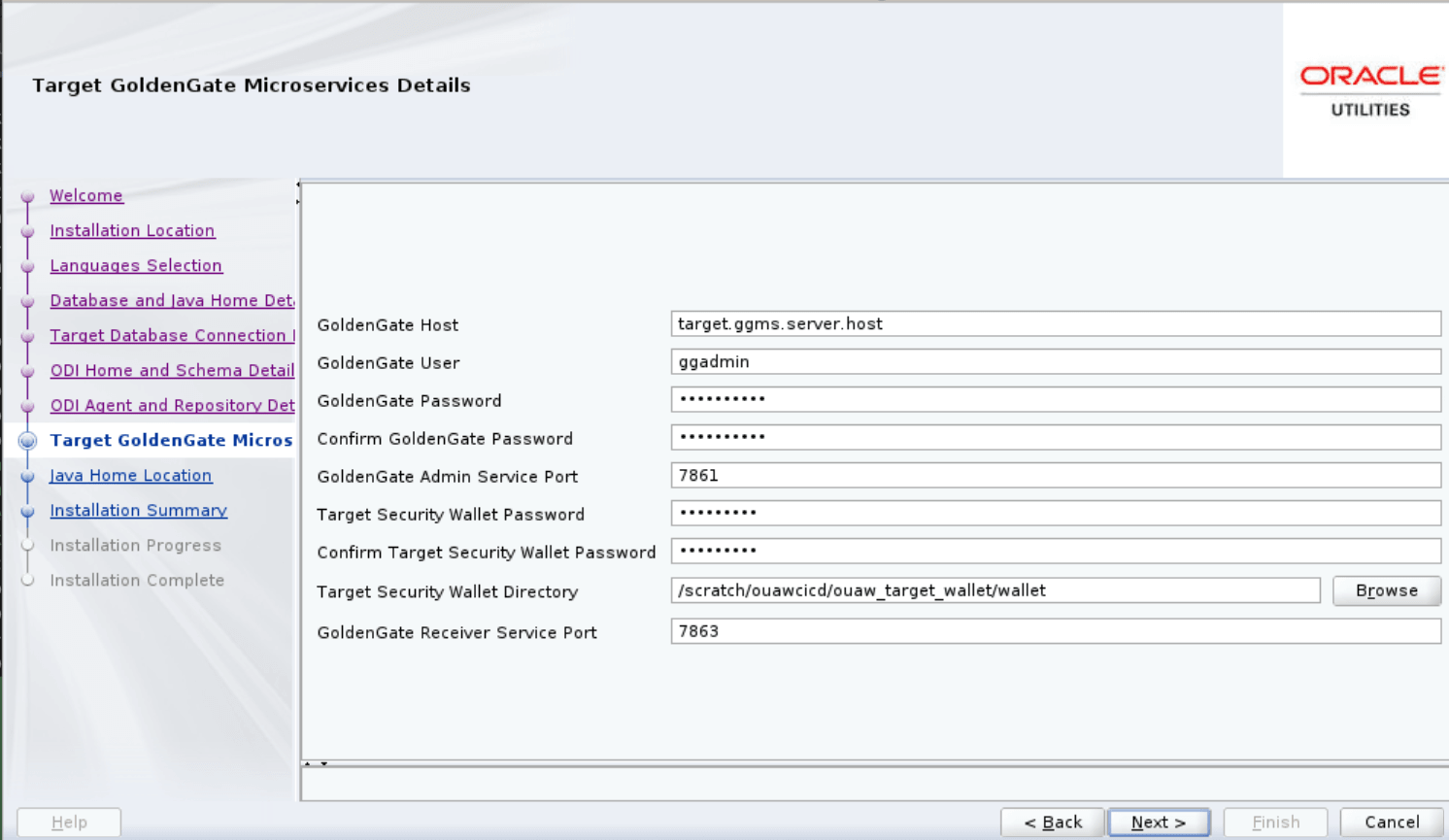Select the Languages Selection step
Screen dimensions: 1449x840
pos(136,266)
